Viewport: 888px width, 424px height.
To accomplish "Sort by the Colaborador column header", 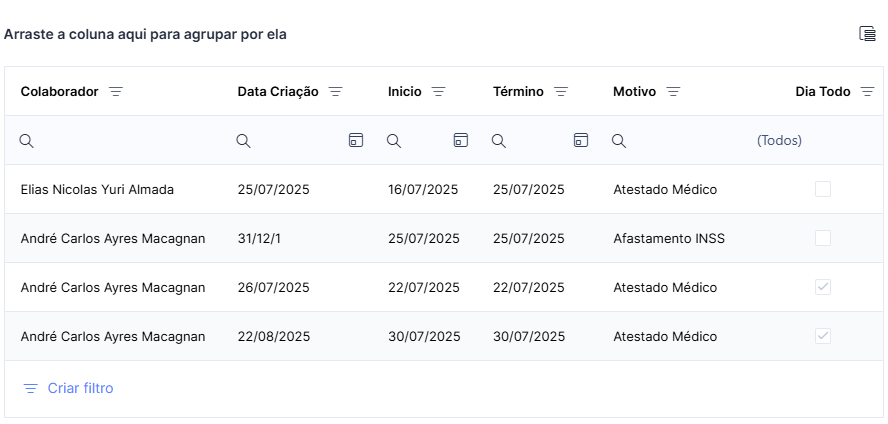I will [x=59, y=92].
